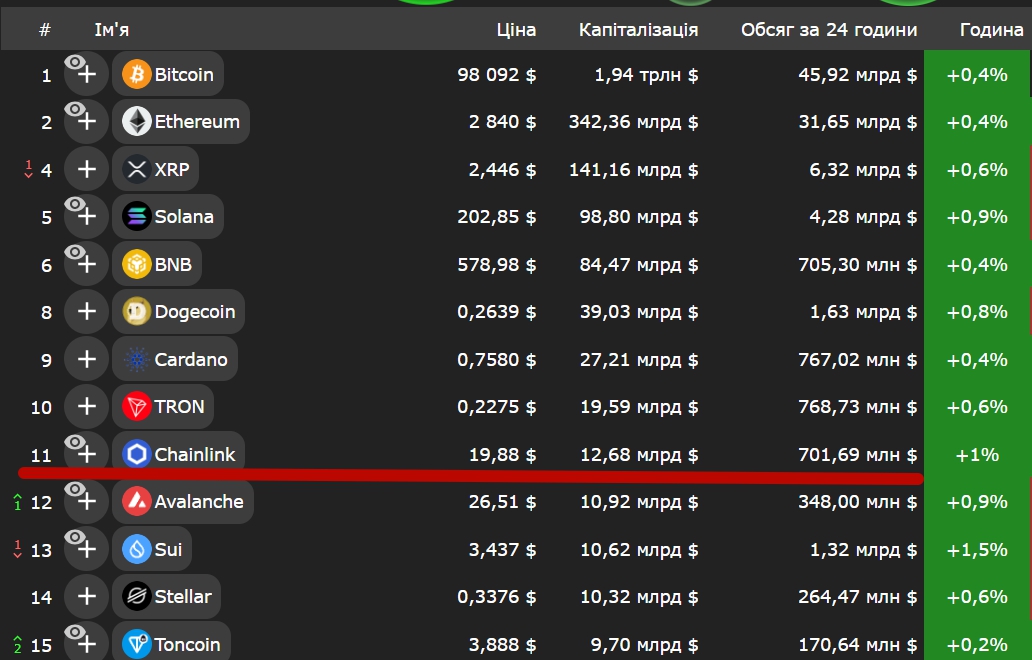Viewport: 1032px width, 660px height.
Task: Open the Stellar coin page
Action: coord(167,596)
